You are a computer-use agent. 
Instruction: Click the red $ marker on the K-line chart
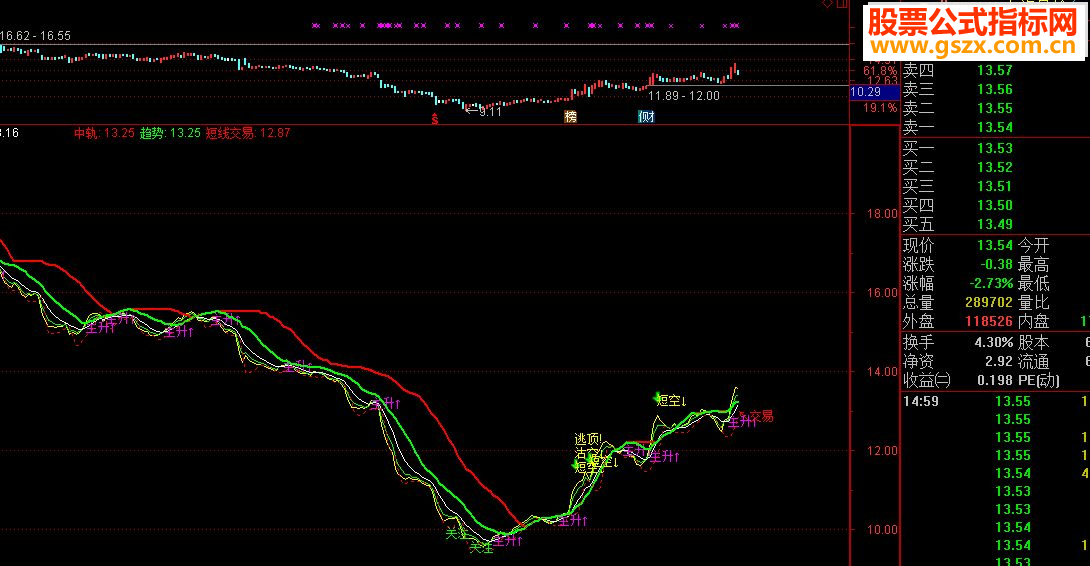click(435, 118)
